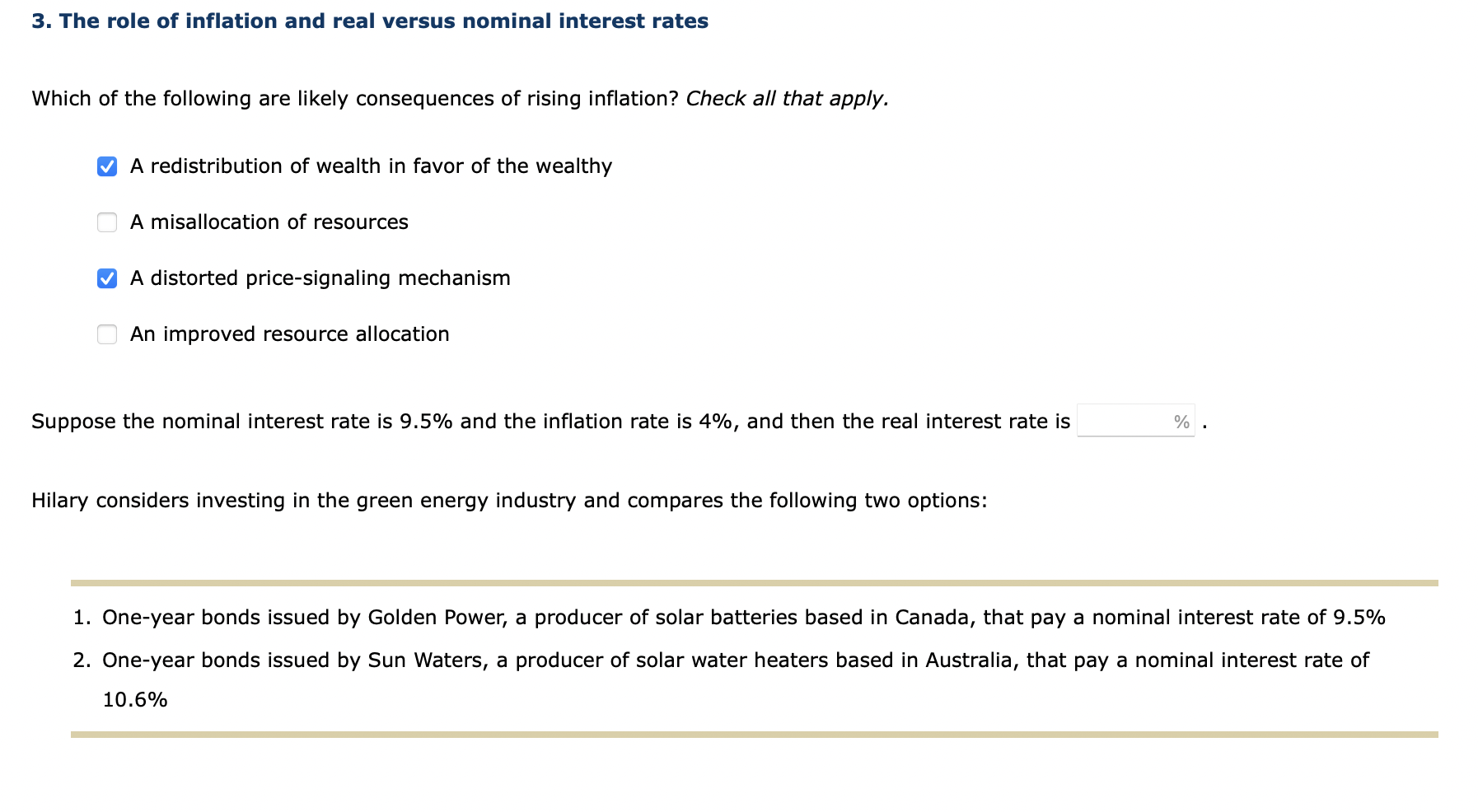
Task: Click the percent symbol next to input box
Action: (x=1181, y=421)
